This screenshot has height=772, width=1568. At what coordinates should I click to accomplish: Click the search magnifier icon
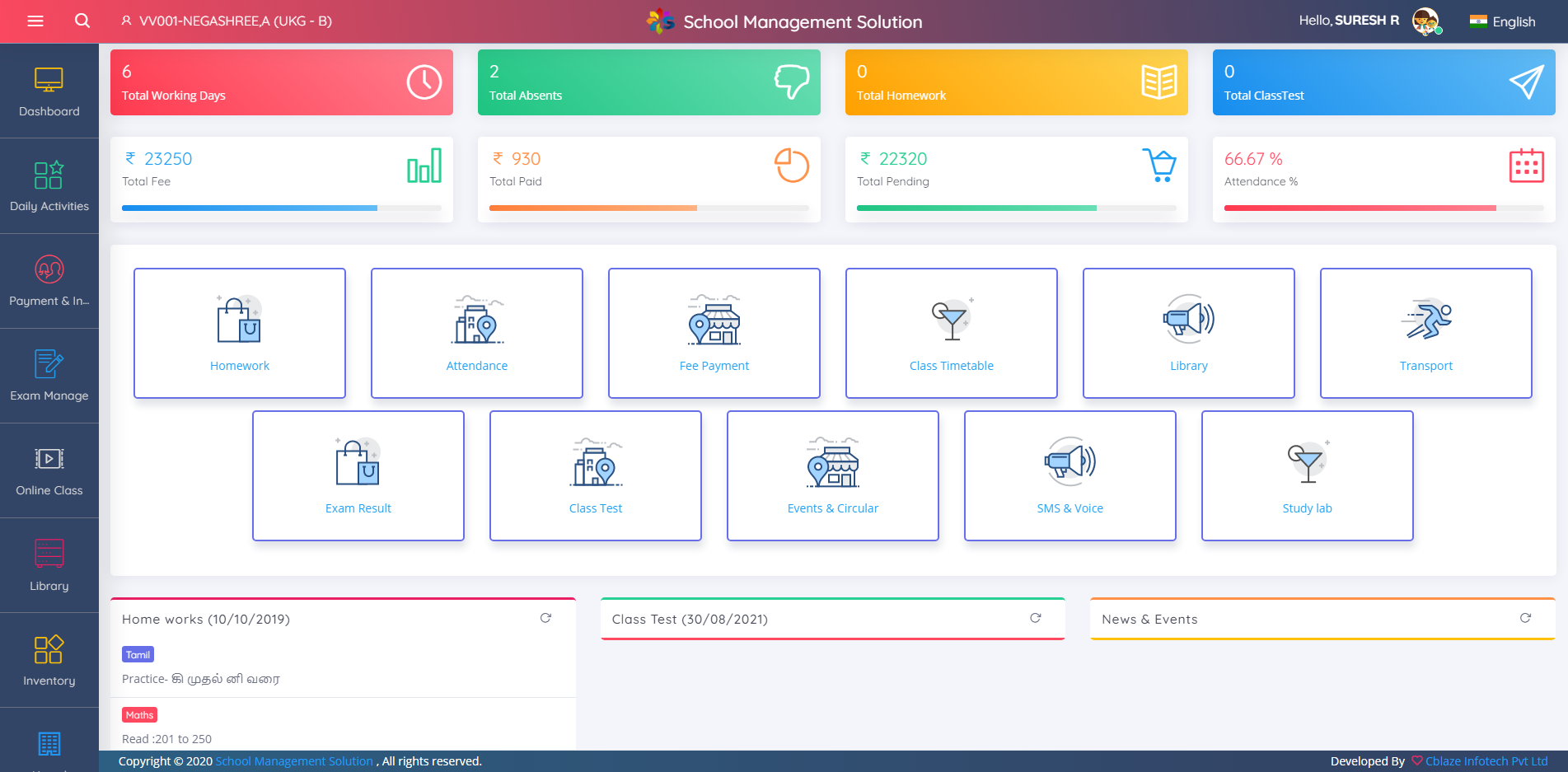pos(82,21)
